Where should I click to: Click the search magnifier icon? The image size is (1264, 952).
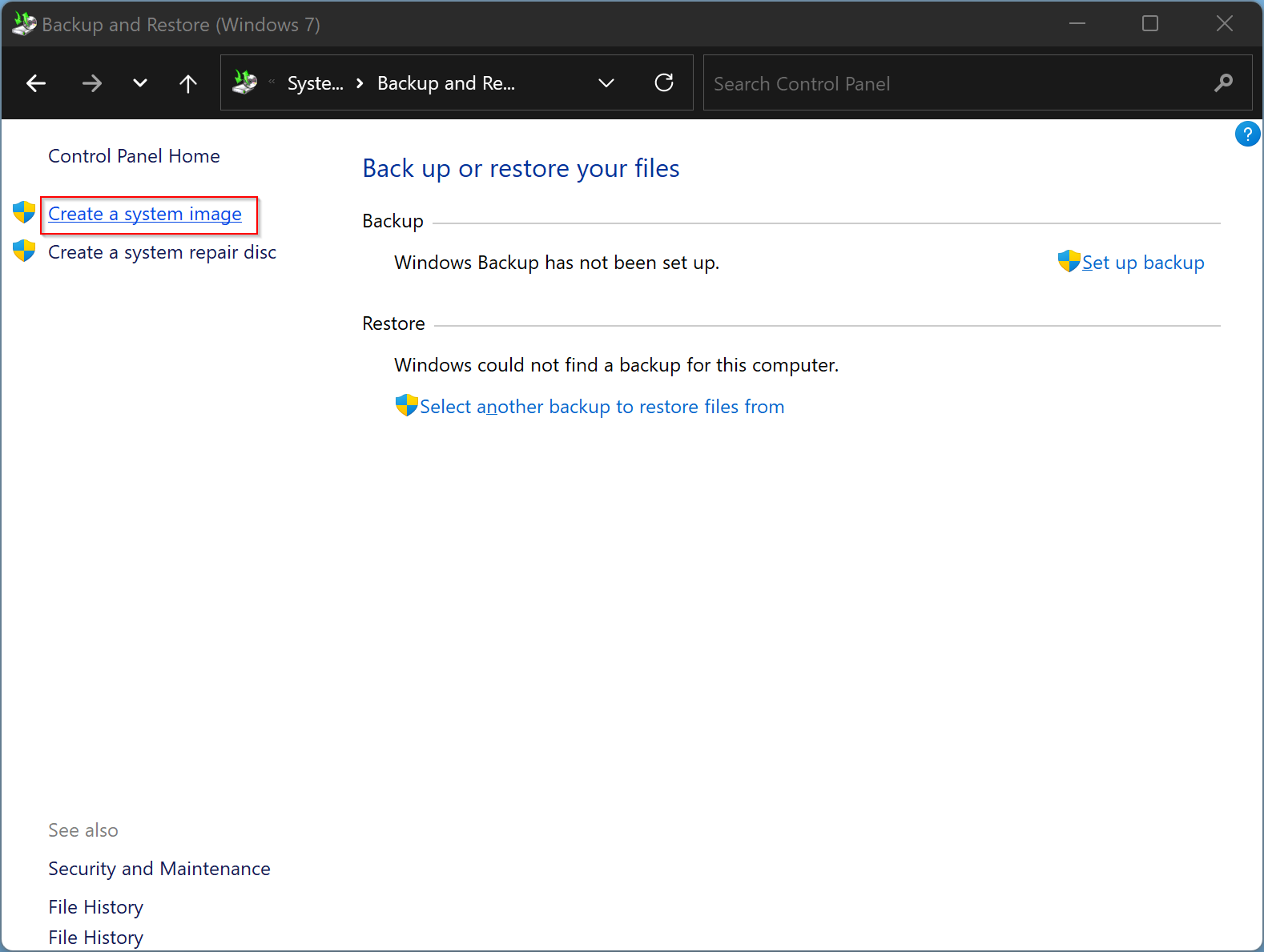(x=1223, y=82)
